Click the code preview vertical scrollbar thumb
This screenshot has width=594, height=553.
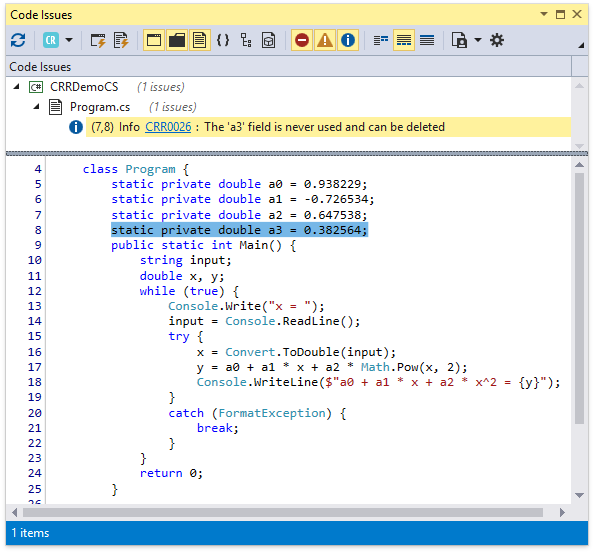tap(579, 298)
